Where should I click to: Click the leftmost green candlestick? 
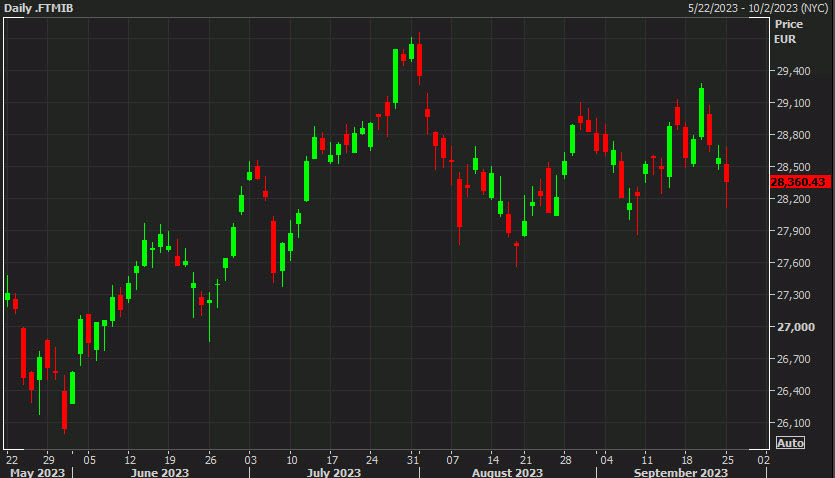[7, 296]
